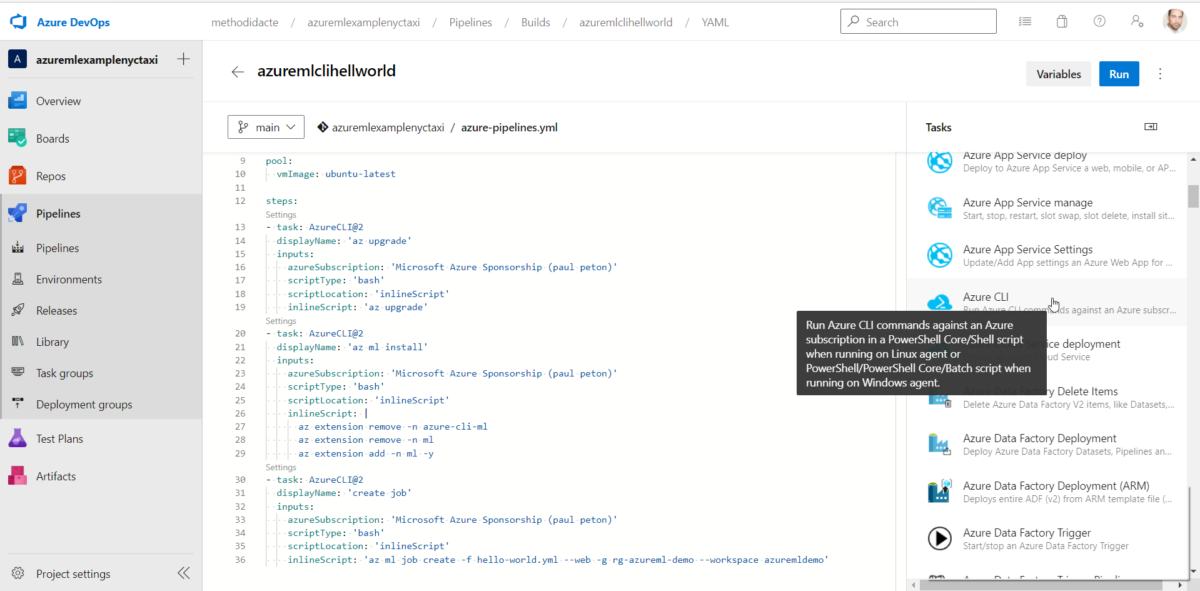
Task: Open the main branch selector dropdown
Action: (265, 127)
